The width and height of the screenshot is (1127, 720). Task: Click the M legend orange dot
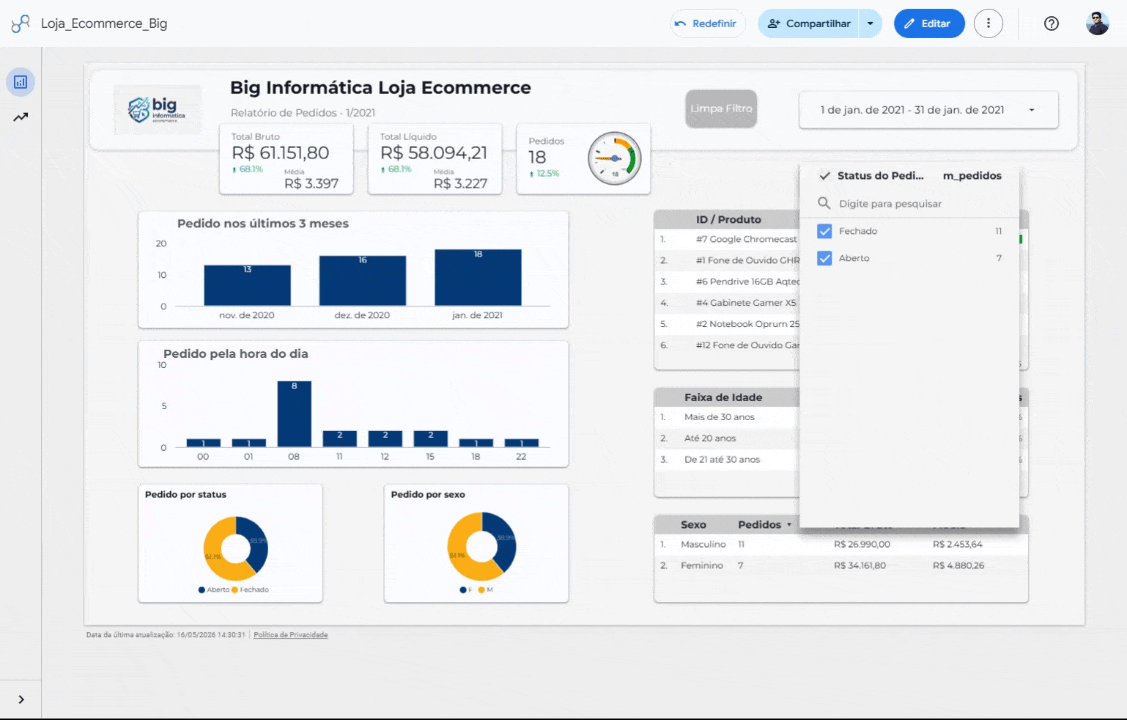click(x=482, y=589)
